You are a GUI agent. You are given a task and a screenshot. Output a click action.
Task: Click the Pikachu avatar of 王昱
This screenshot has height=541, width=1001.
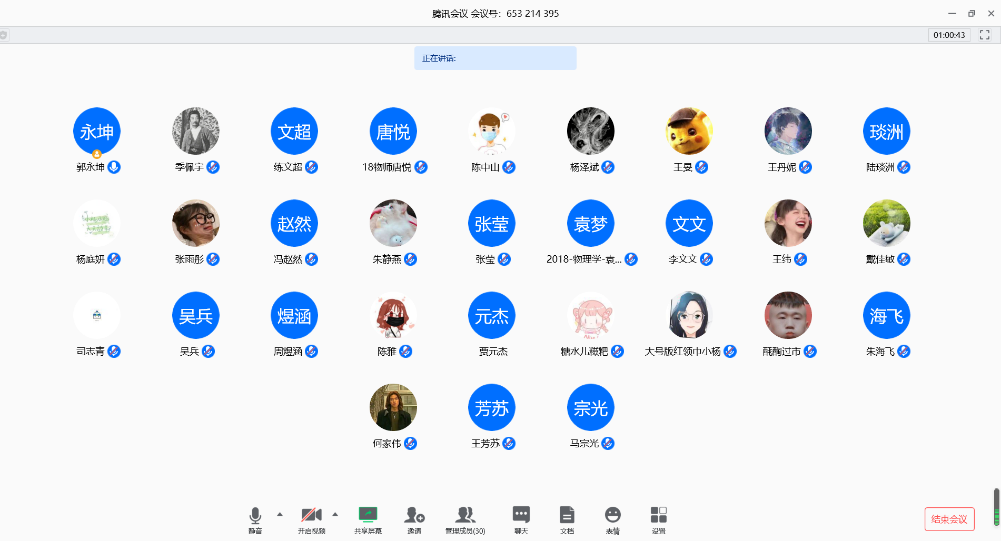coord(690,131)
